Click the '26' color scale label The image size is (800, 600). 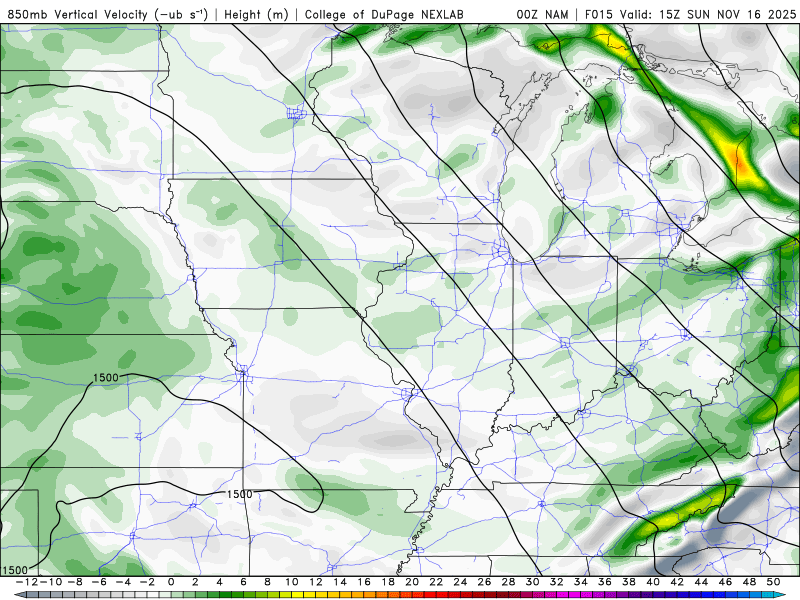tap(484, 582)
